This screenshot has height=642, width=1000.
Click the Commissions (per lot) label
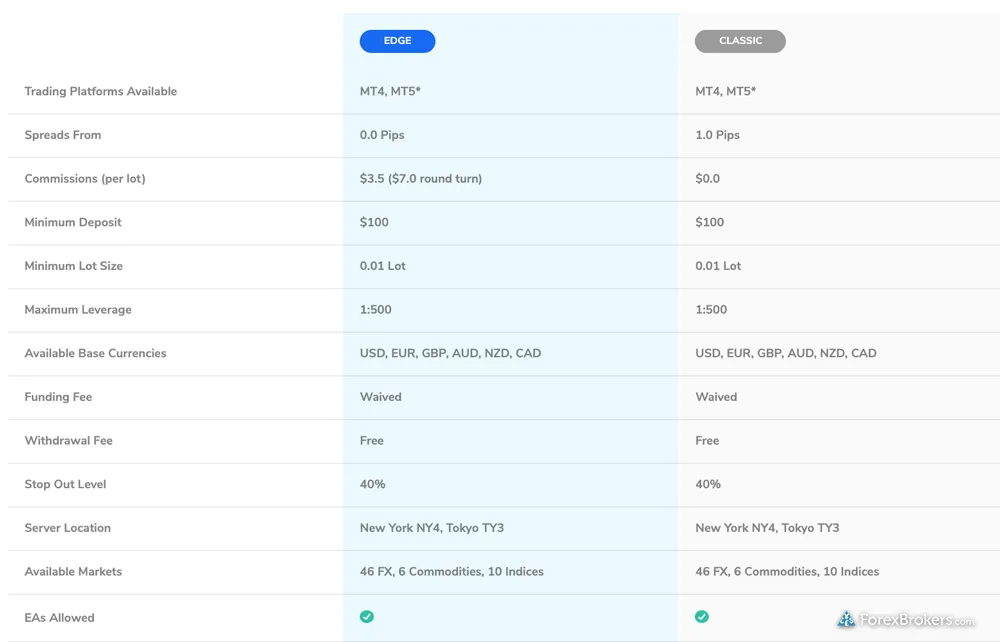click(84, 179)
